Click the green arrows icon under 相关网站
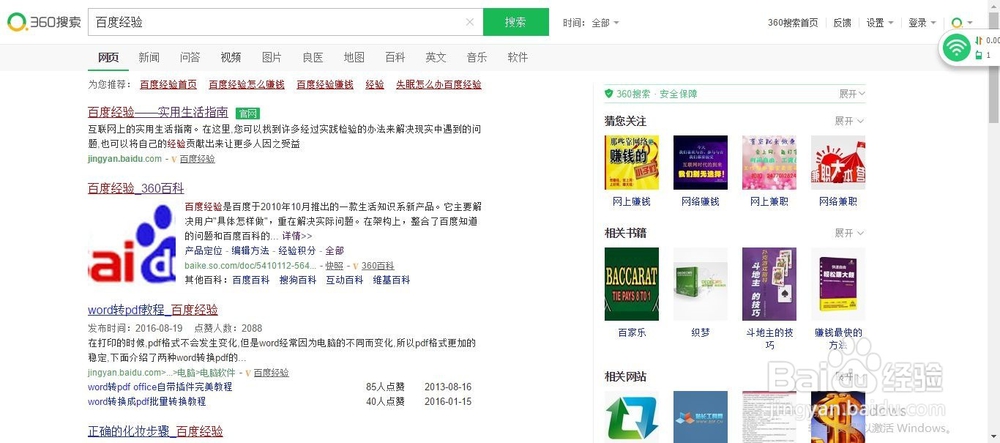 [x=631, y=417]
